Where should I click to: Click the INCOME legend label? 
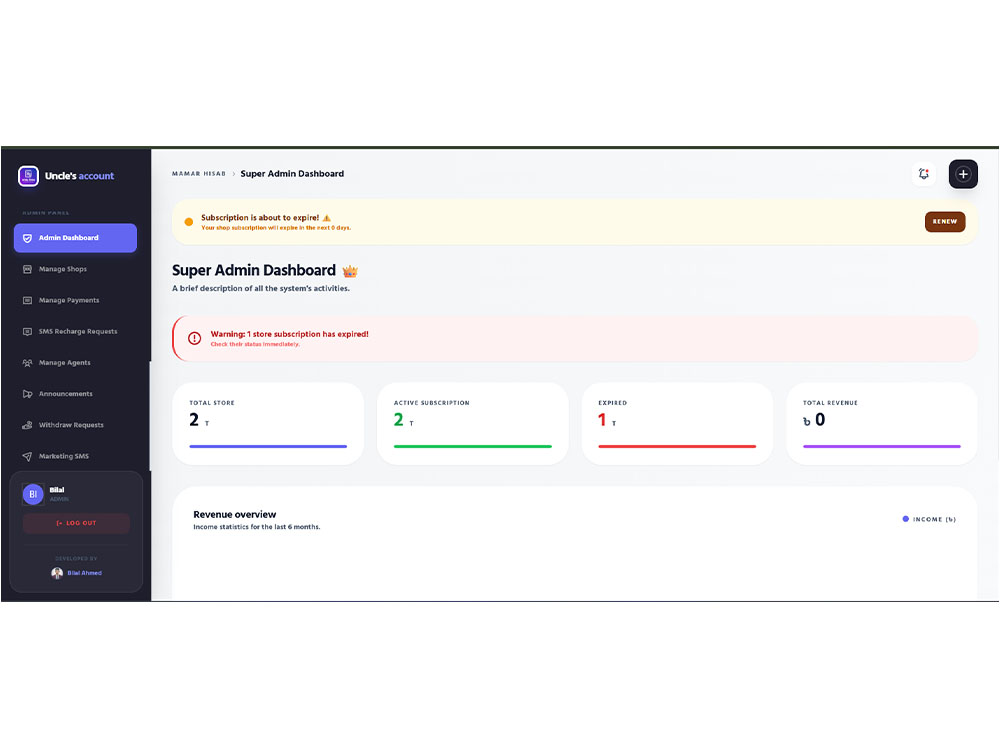point(934,519)
